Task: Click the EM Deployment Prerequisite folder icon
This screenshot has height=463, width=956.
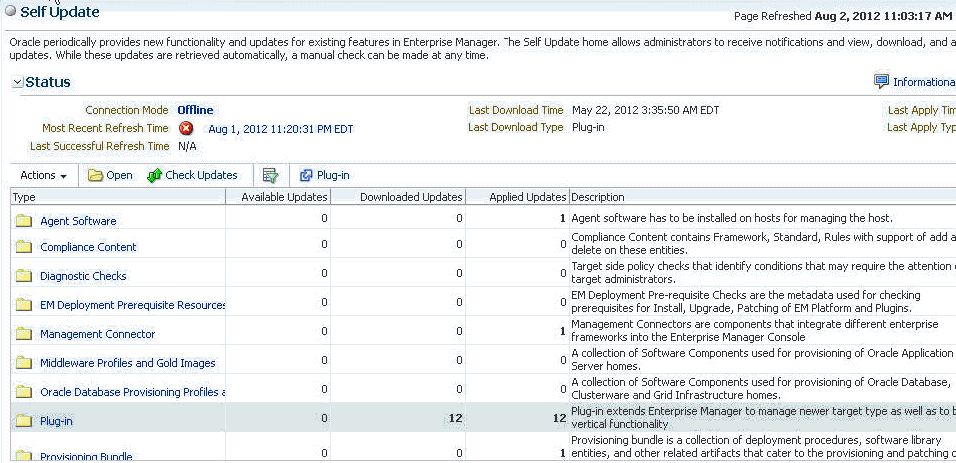Action: [x=24, y=305]
